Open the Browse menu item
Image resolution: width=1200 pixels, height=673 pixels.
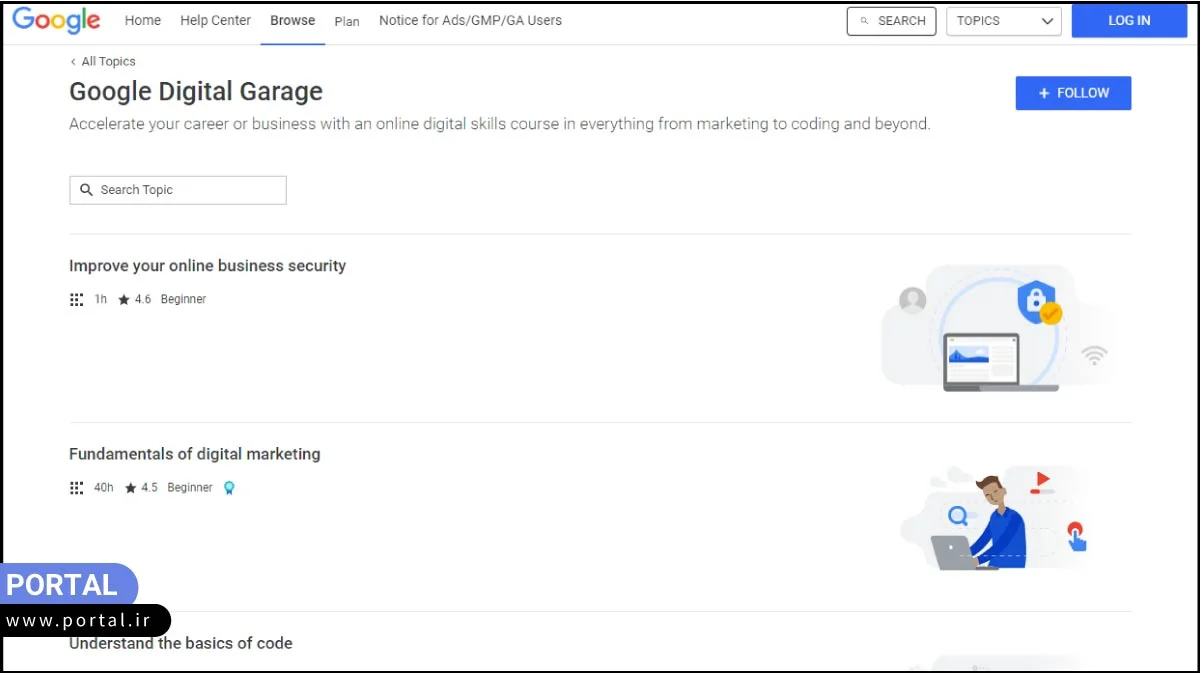(x=292, y=20)
